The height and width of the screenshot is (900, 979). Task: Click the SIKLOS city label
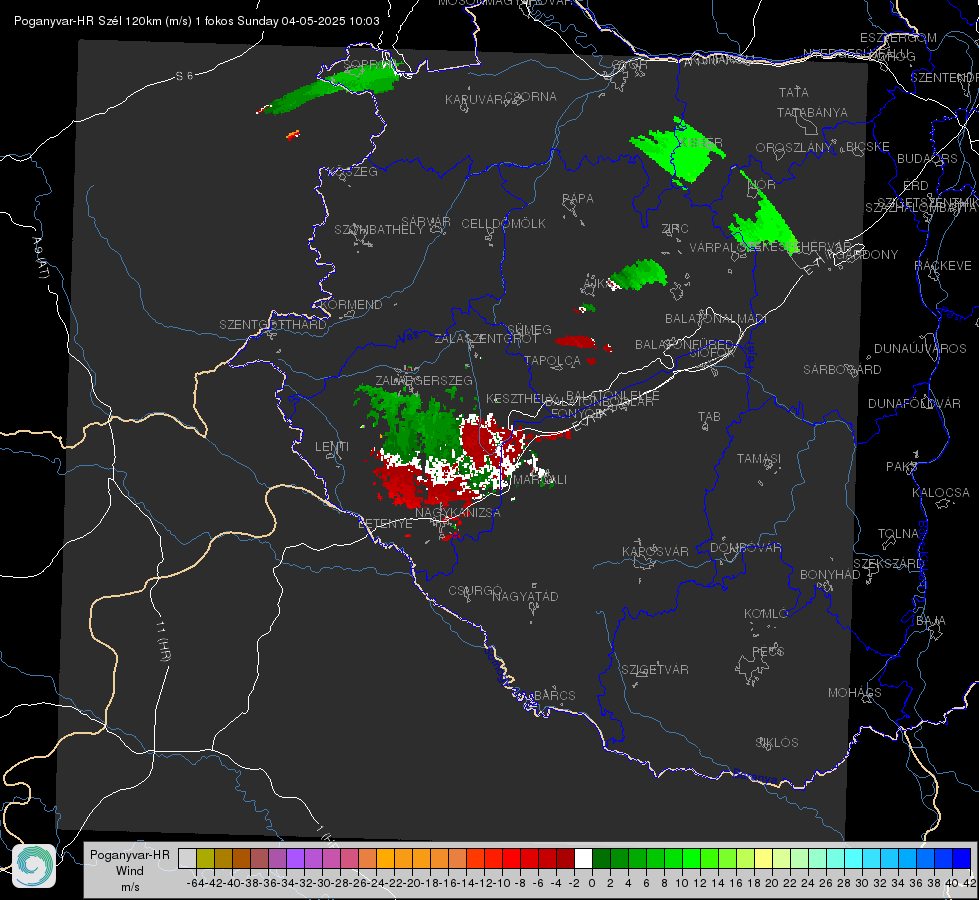click(x=777, y=743)
